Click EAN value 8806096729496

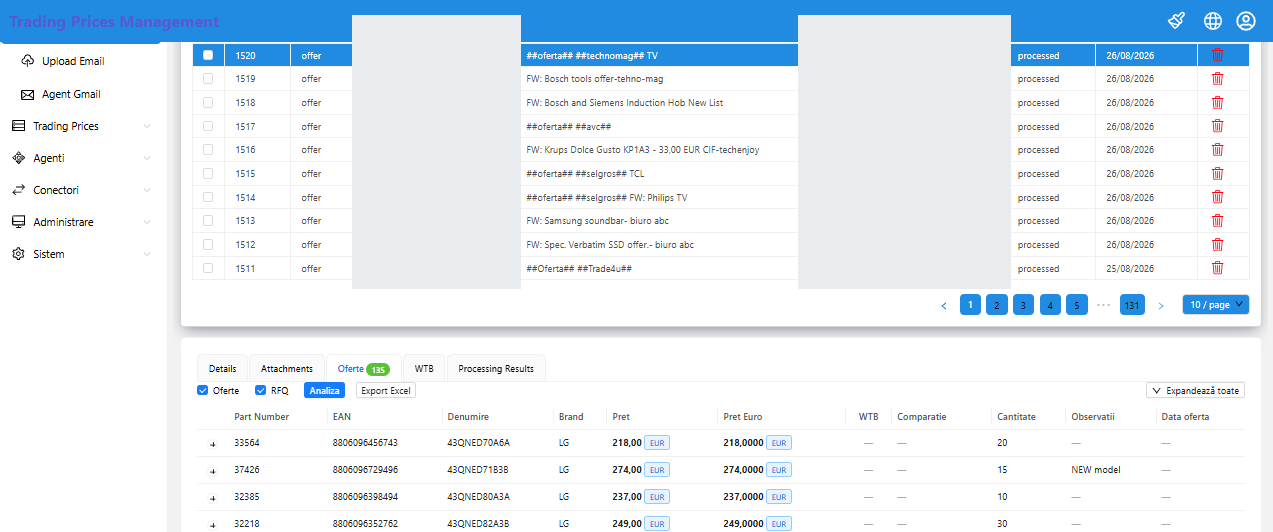365,470
